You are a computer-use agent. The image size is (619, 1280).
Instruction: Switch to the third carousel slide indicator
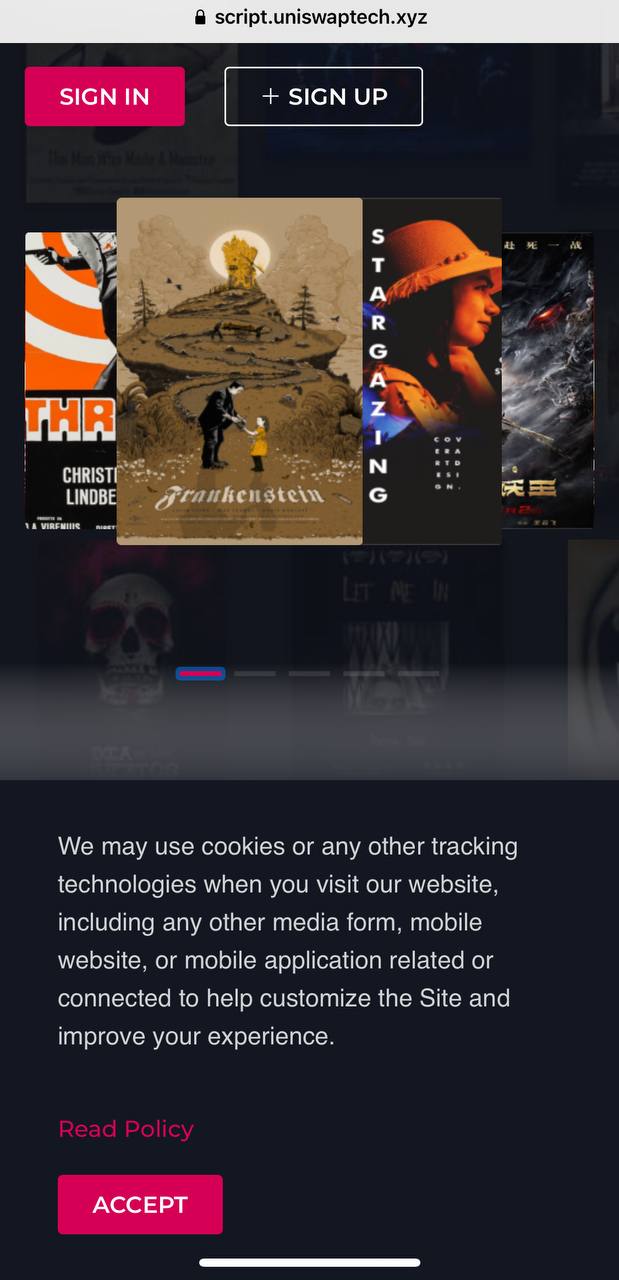(x=309, y=674)
